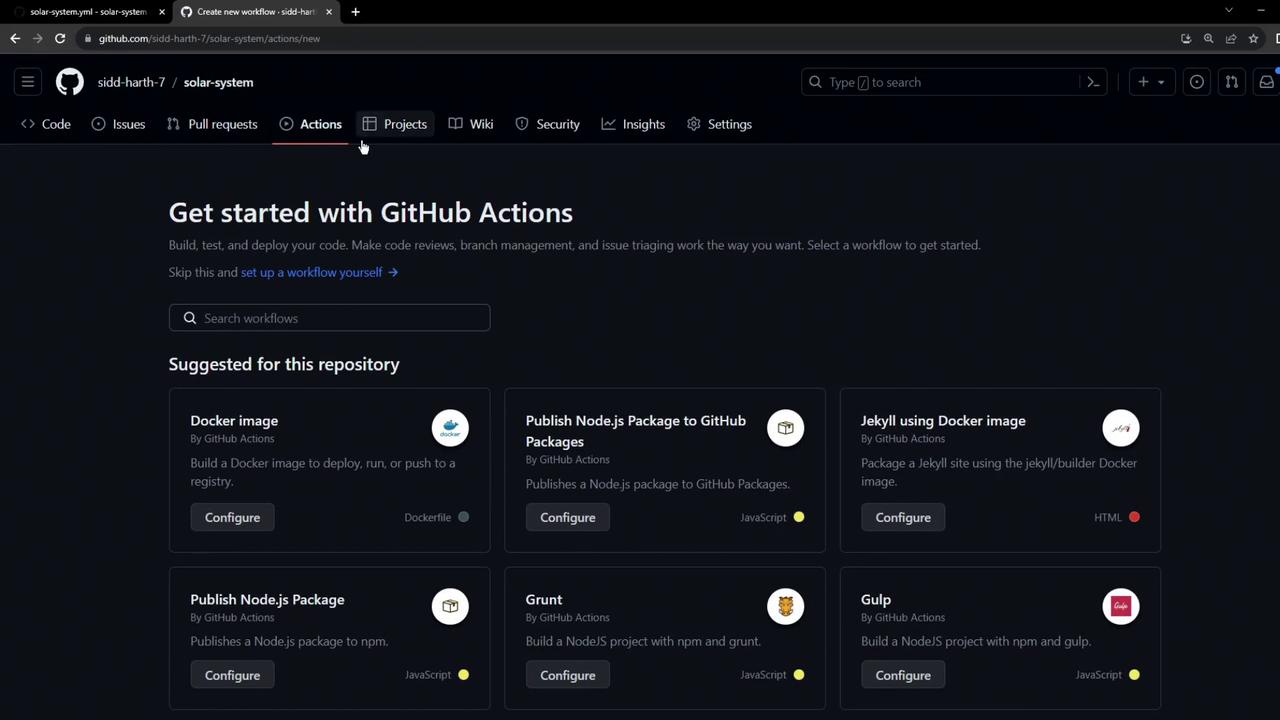The width and height of the screenshot is (1280, 720).
Task: Click the GitHub Octocat logo
Action: coord(70,82)
